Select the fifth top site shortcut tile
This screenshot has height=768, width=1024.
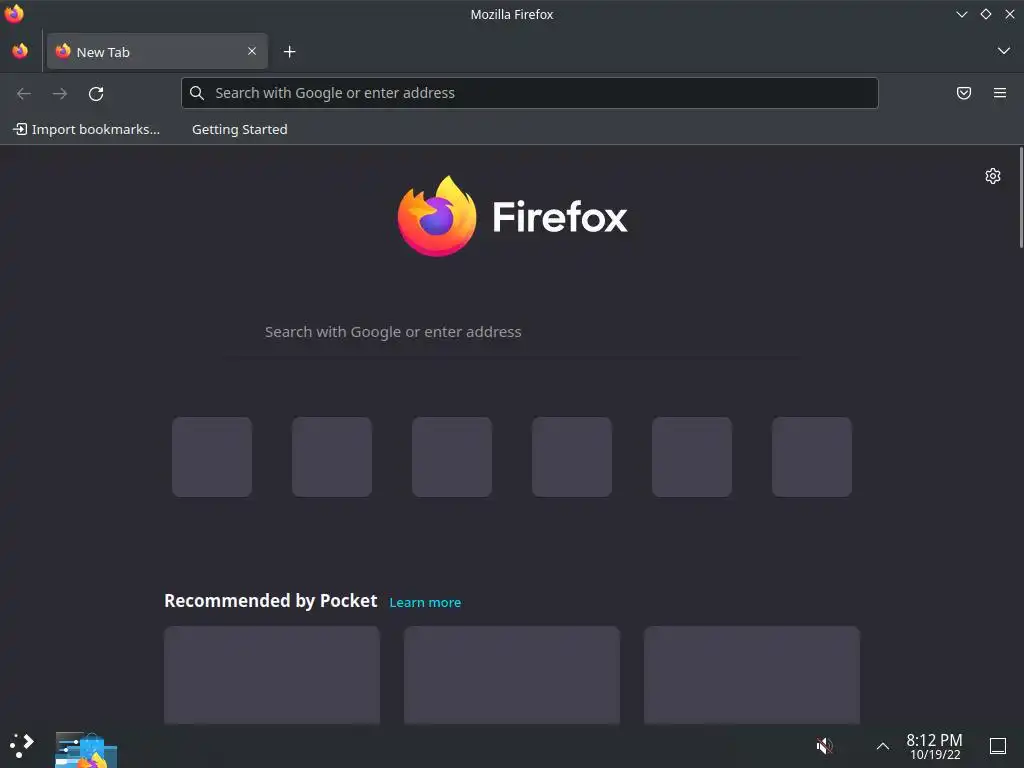click(692, 457)
